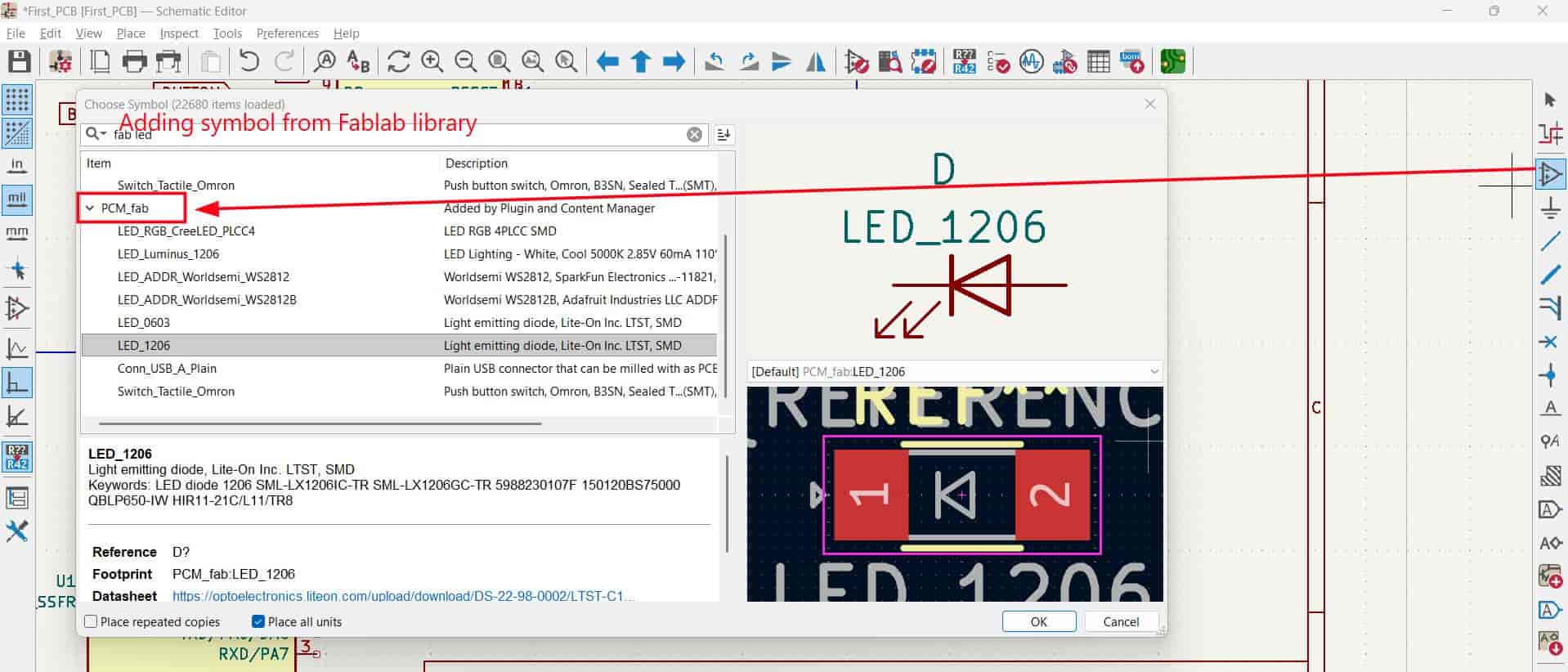Select the No Connect flag X tool

tap(1550, 342)
